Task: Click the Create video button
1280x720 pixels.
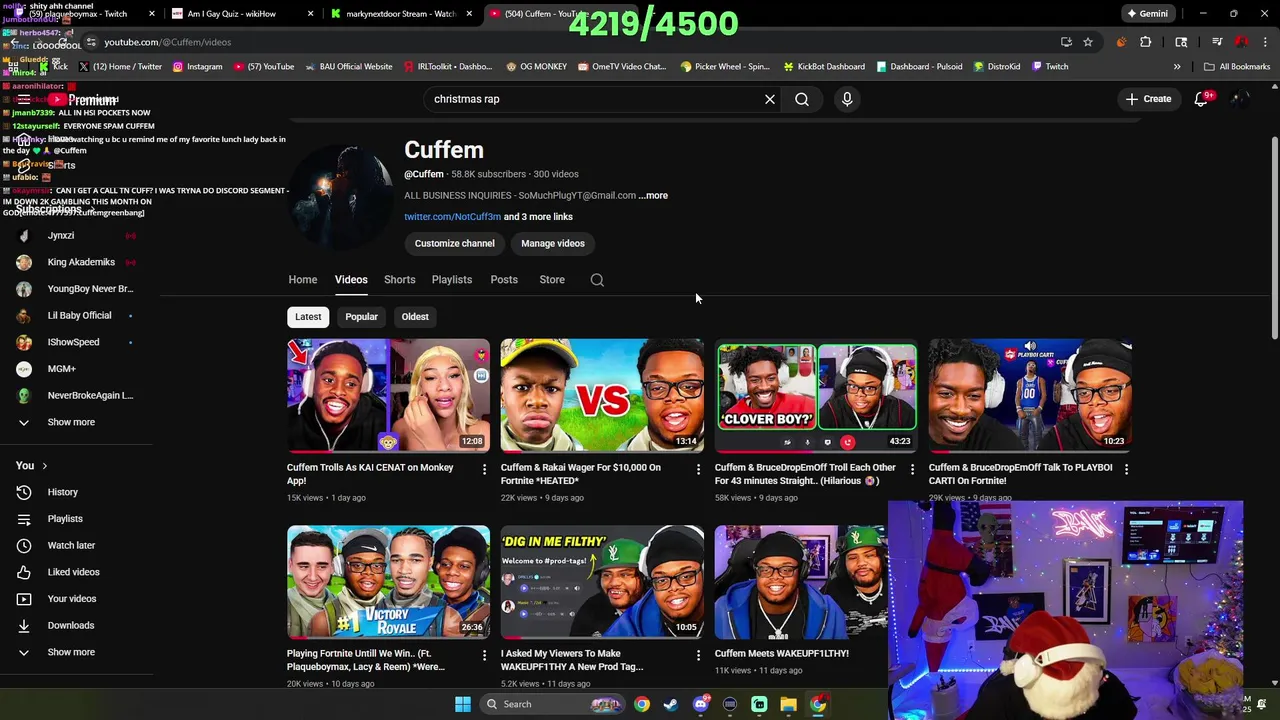Action: click(x=1148, y=99)
